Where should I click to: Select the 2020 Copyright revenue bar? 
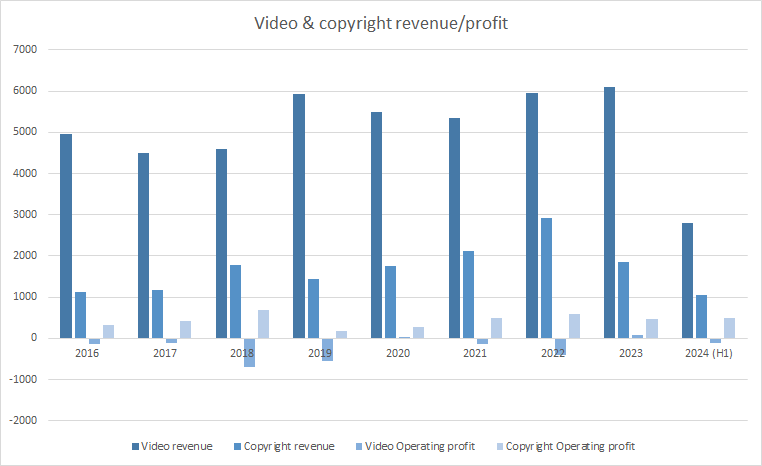tap(391, 302)
